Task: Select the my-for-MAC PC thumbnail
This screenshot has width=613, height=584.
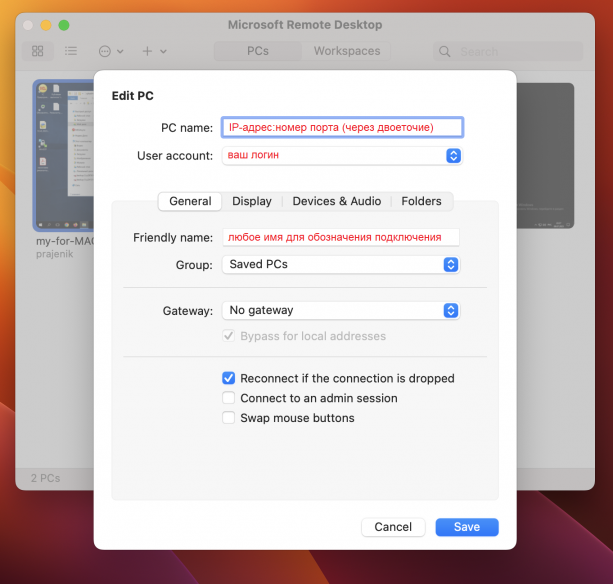Action: 64,156
